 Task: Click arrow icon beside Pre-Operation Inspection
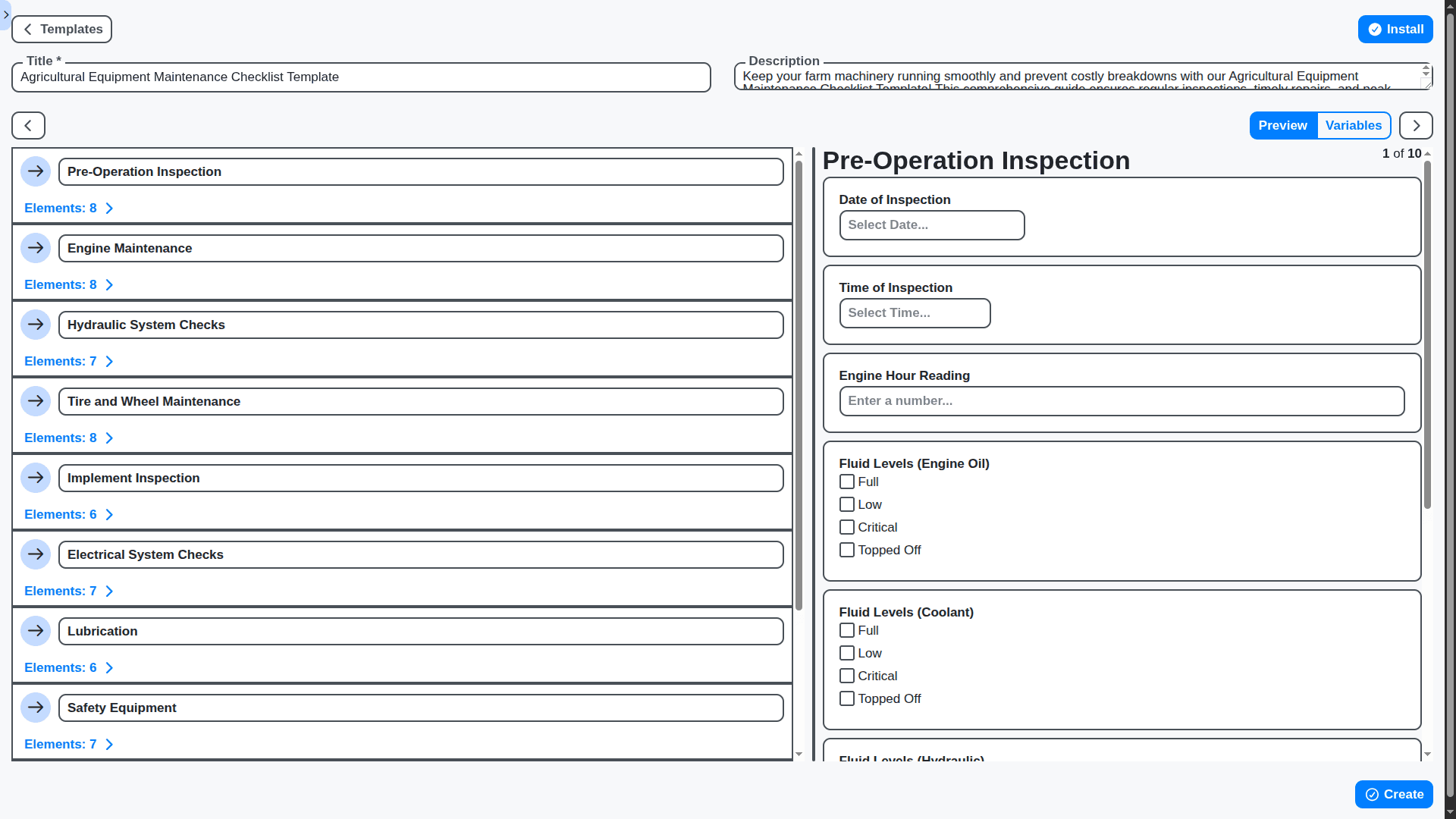tap(36, 171)
